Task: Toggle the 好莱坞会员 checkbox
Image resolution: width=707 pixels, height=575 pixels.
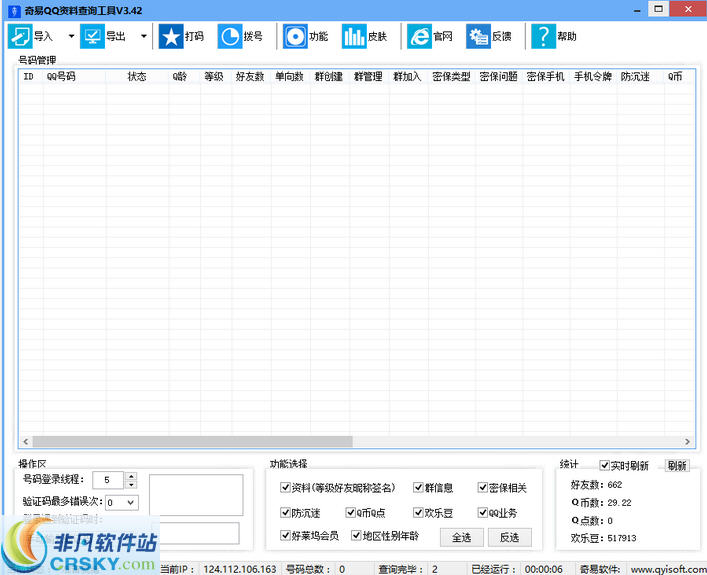Action: 285,535
